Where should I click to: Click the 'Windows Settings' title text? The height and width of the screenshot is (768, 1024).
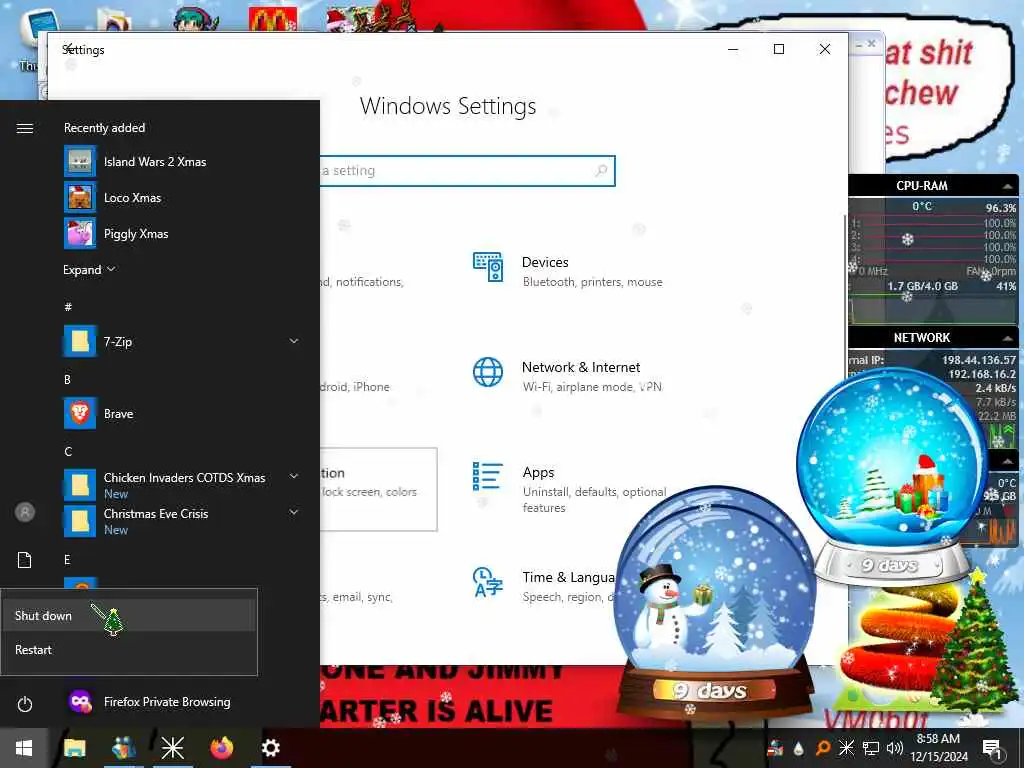[x=448, y=106]
